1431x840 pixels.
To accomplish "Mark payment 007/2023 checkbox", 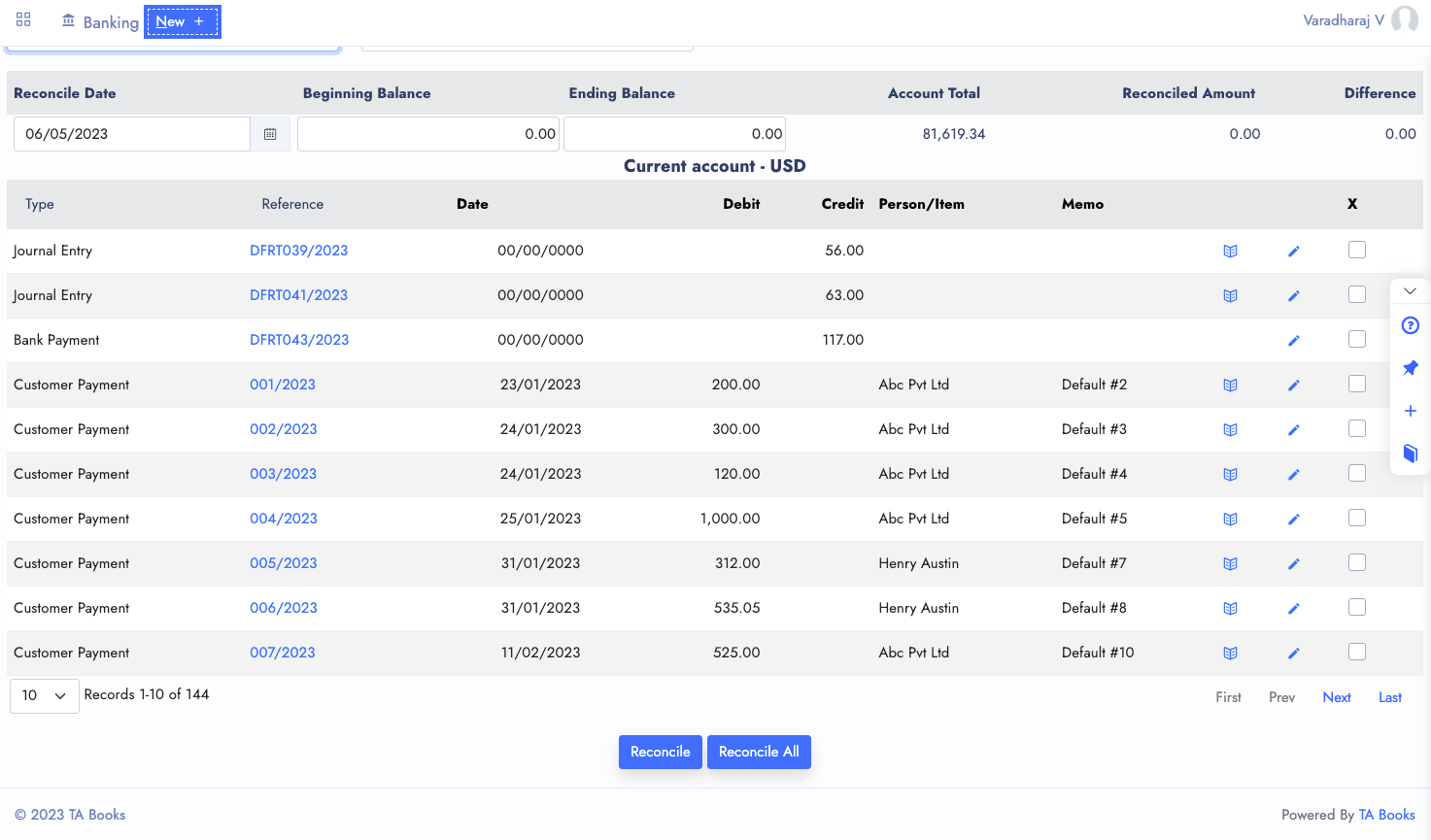I will click(1357, 652).
